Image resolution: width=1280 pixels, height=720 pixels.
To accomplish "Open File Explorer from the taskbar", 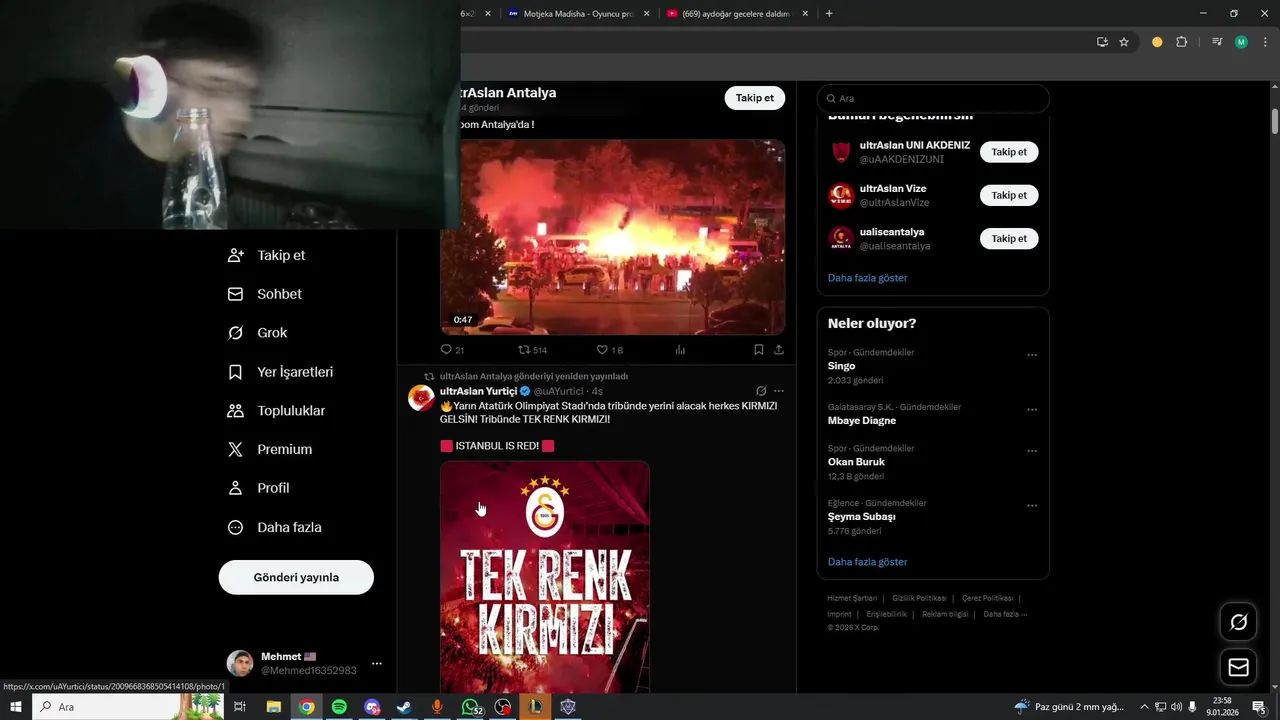I will coord(273,707).
